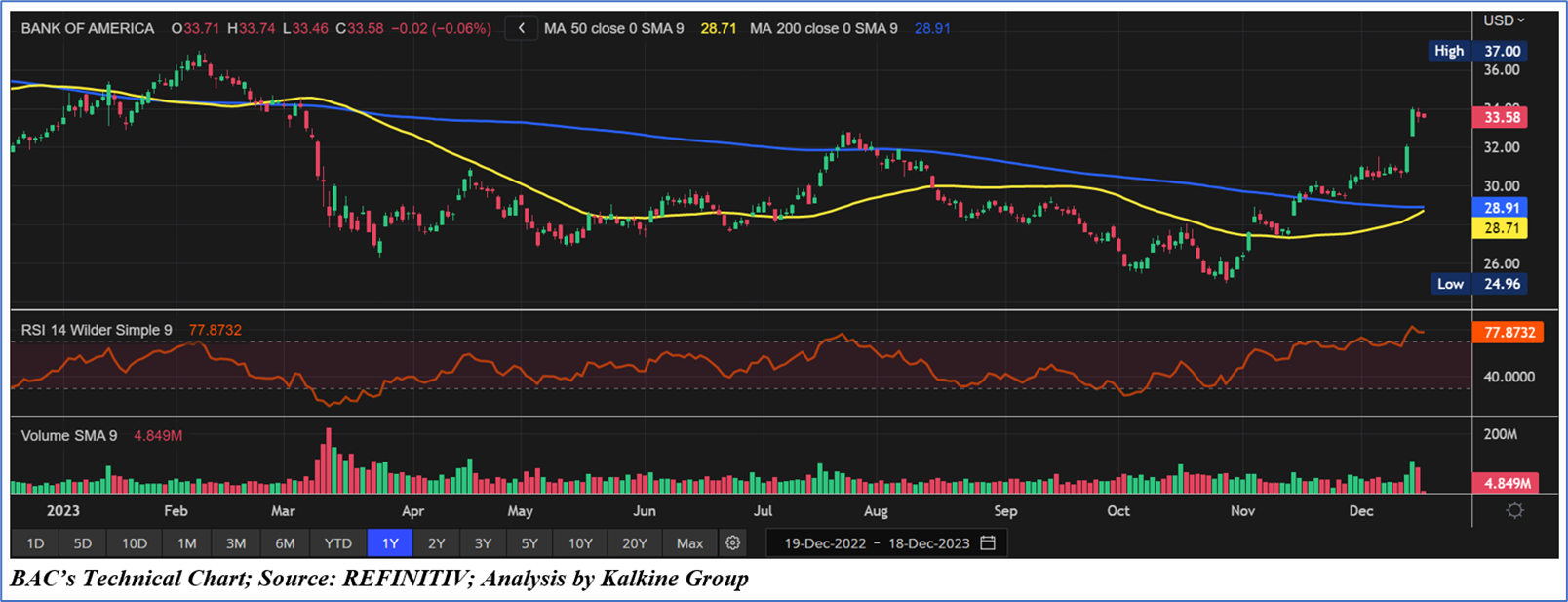Click the 18-Dec-2023 end date

coord(929,543)
